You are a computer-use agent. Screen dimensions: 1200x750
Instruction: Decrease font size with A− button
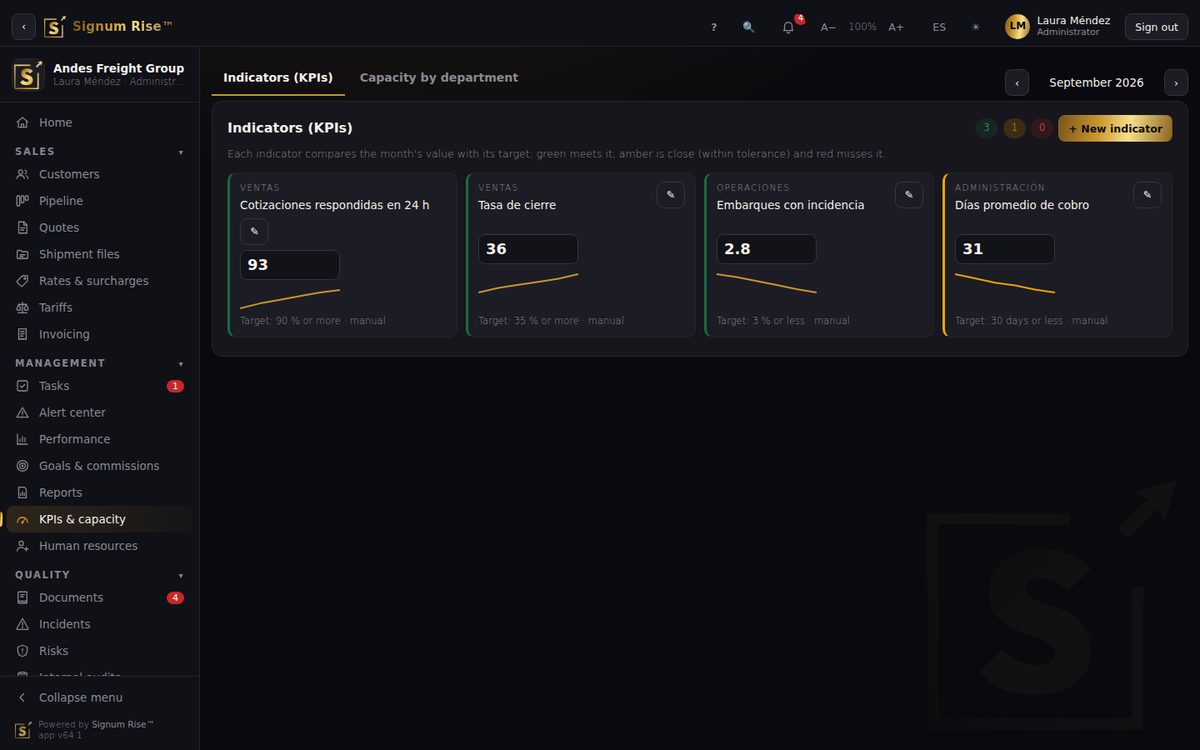(828, 27)
